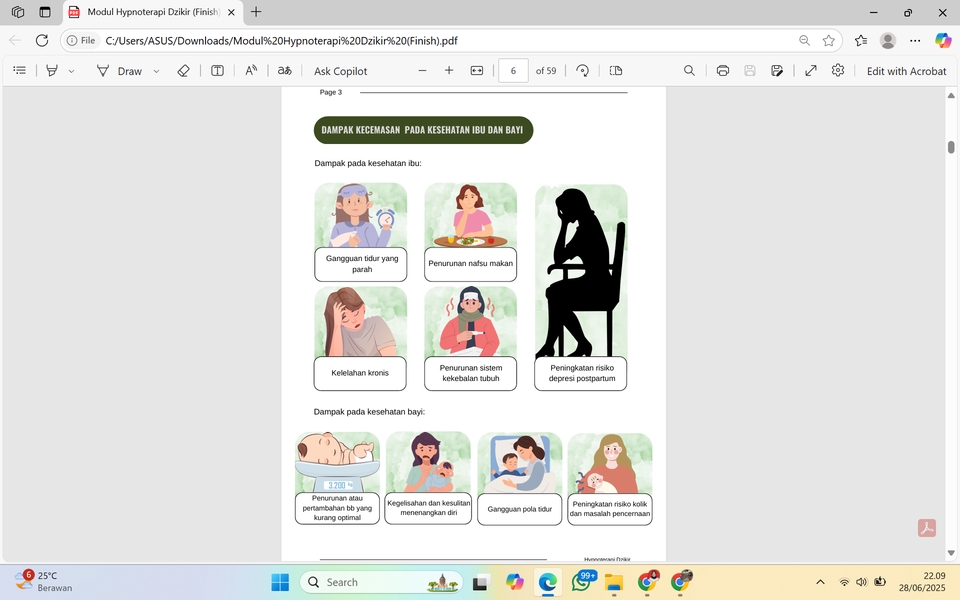Open PDF settings gear
The height and width of the screenshot is (600, 960).
pos(838,70)
